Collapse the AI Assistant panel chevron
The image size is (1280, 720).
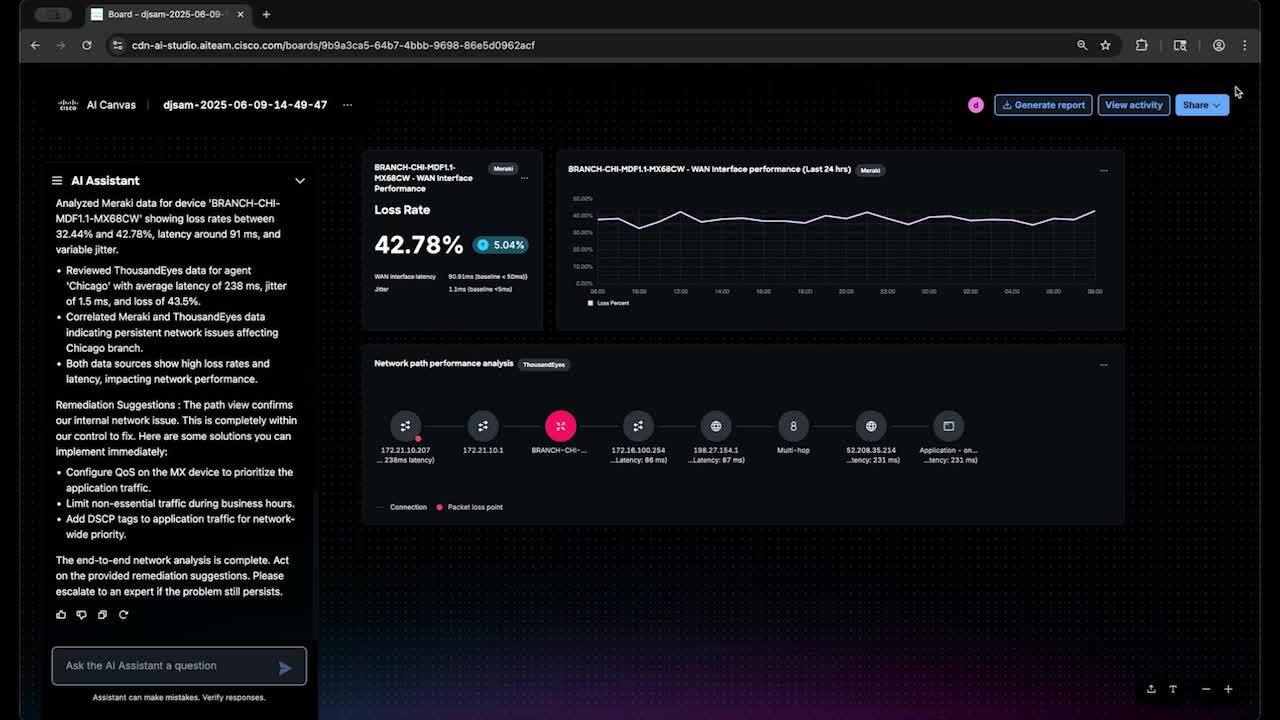click(x=299, y=181)
